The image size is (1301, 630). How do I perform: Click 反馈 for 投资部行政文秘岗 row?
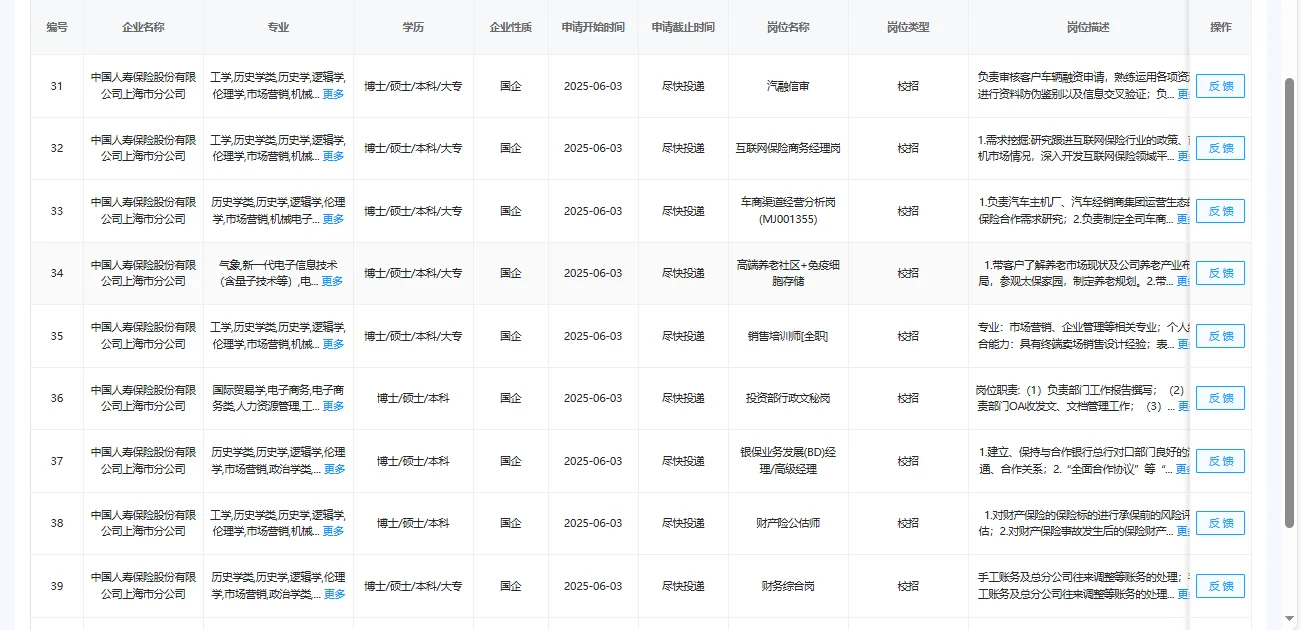point(1219,398)
